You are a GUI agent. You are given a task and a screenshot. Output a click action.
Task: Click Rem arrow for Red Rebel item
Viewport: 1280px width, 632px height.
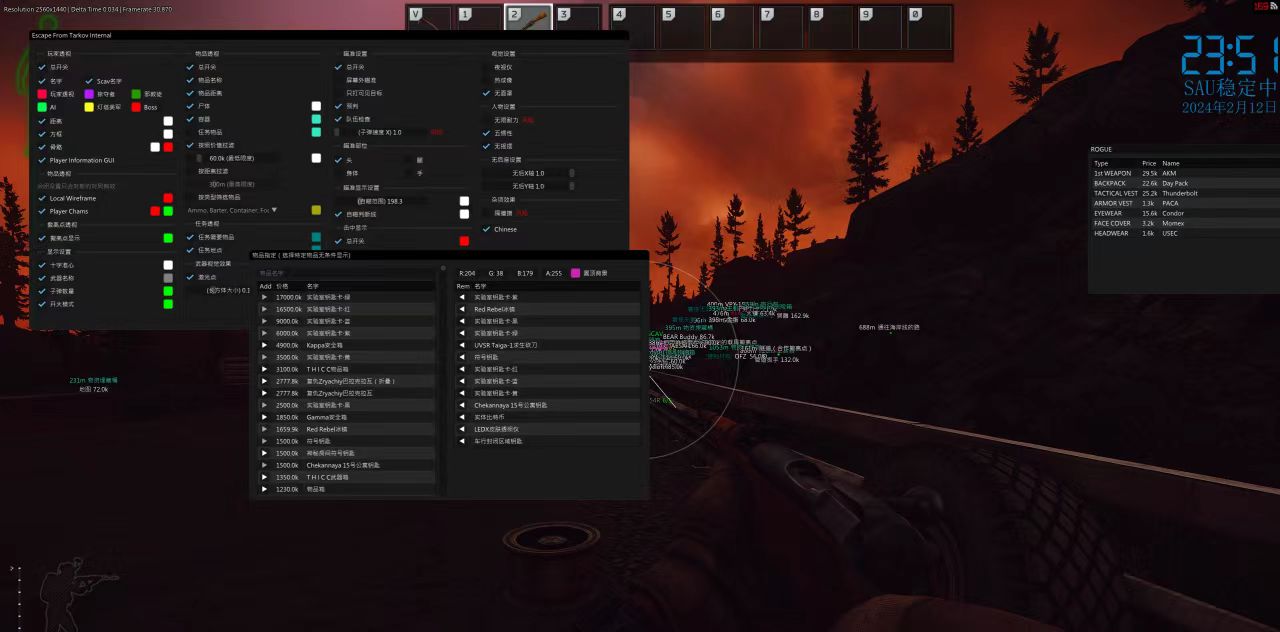pos(462,309)
